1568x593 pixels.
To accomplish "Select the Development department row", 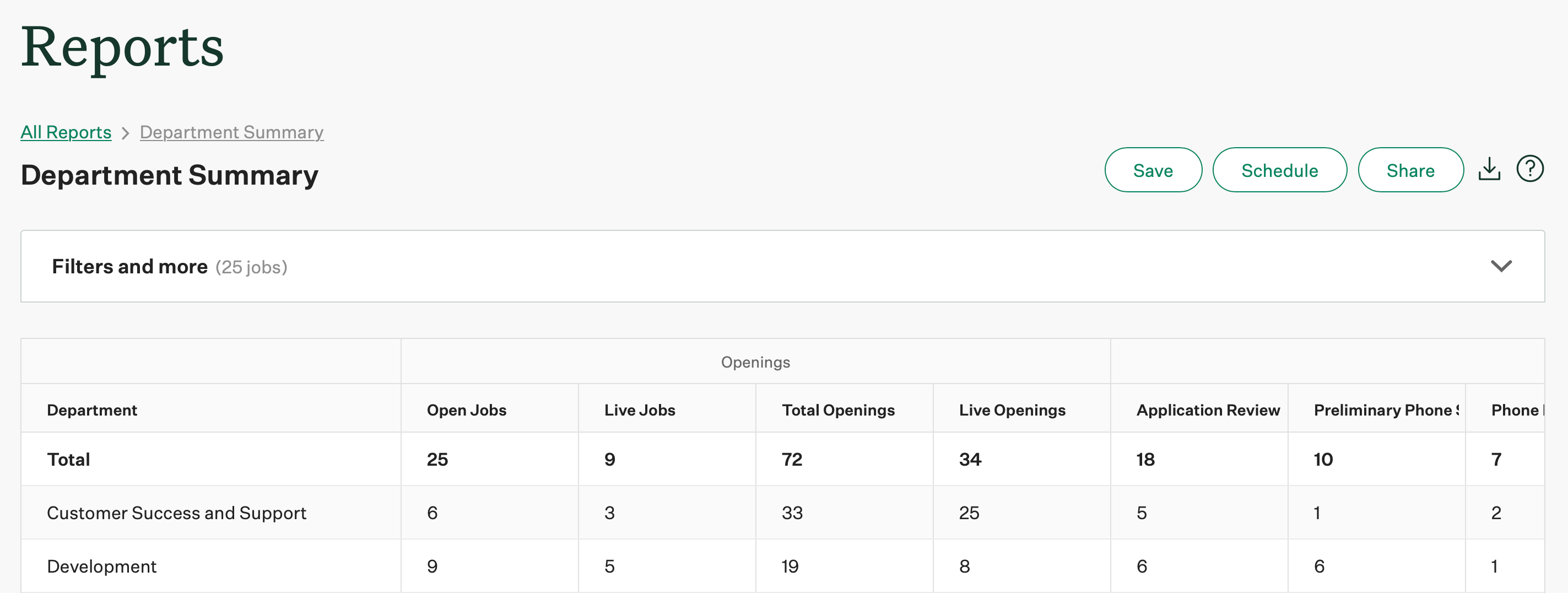I will 102,566.
